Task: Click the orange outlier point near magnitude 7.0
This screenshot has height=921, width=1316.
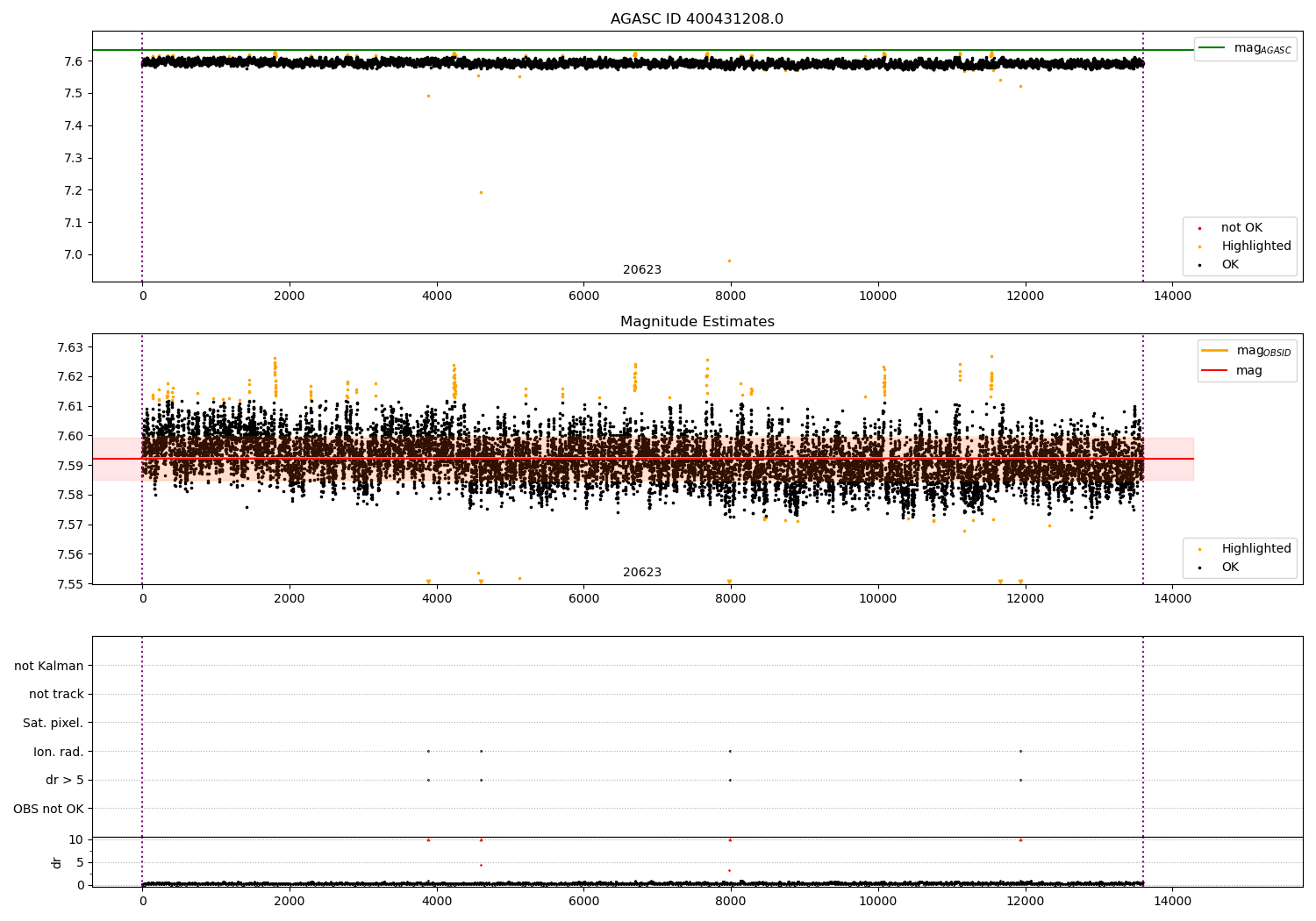Action: (729, 261)
